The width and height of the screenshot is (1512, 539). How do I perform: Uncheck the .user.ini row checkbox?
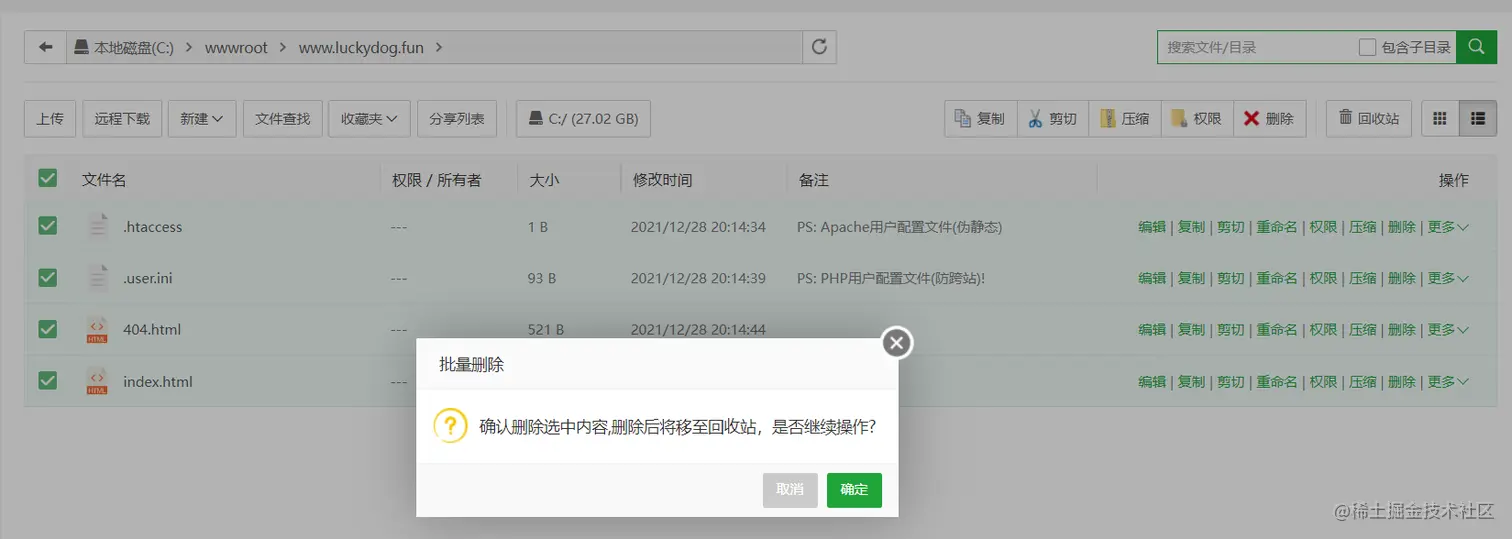pos(47,277)
